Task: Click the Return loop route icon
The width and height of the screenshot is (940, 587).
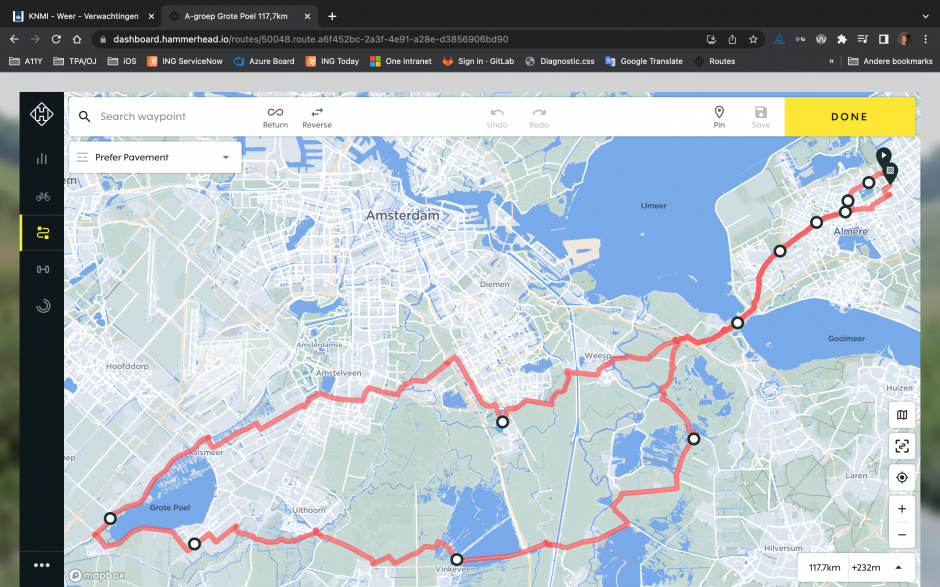Action: [x=275, y=116]
